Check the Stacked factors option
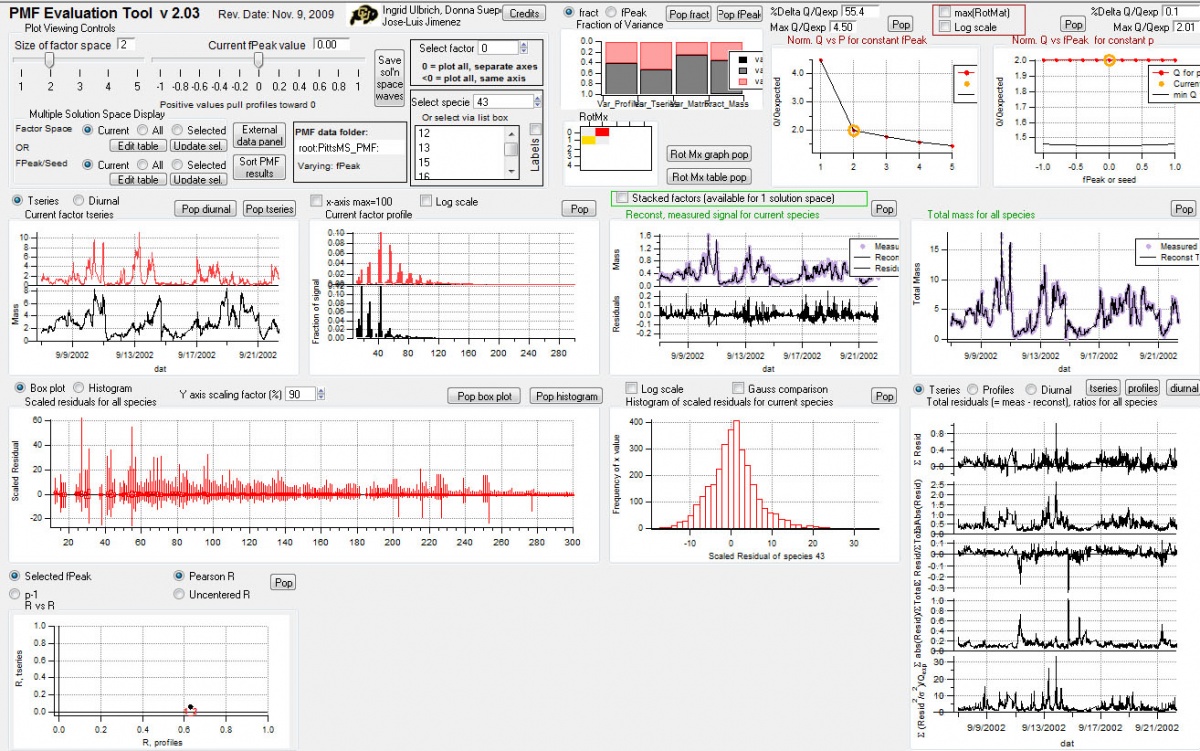The image size is (1200, 751). pos(622,198)
